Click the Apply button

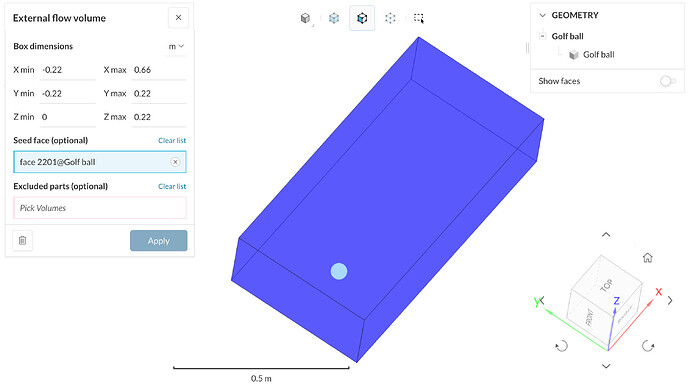tap(158, 241)
